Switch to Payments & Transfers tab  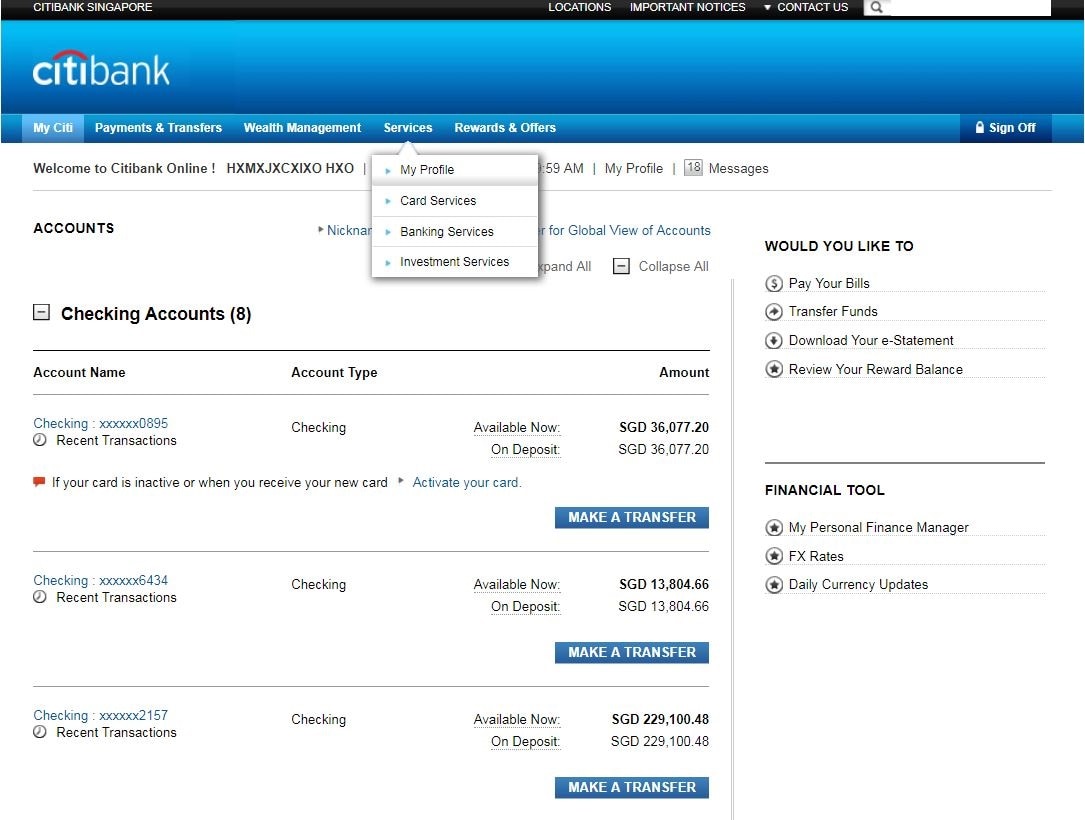[x=158, y=128]
